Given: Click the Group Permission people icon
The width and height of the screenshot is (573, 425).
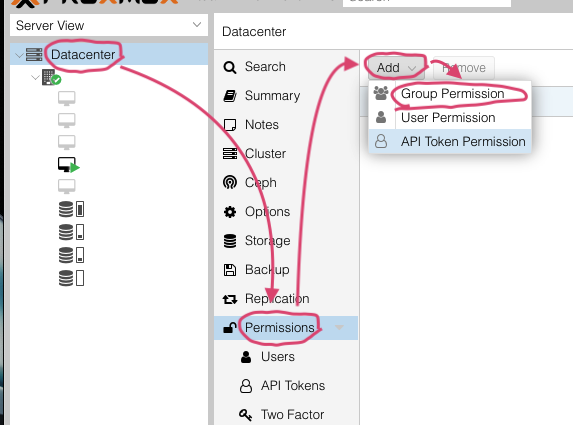Looking at the screenshot, I should [x=381, y=93].
